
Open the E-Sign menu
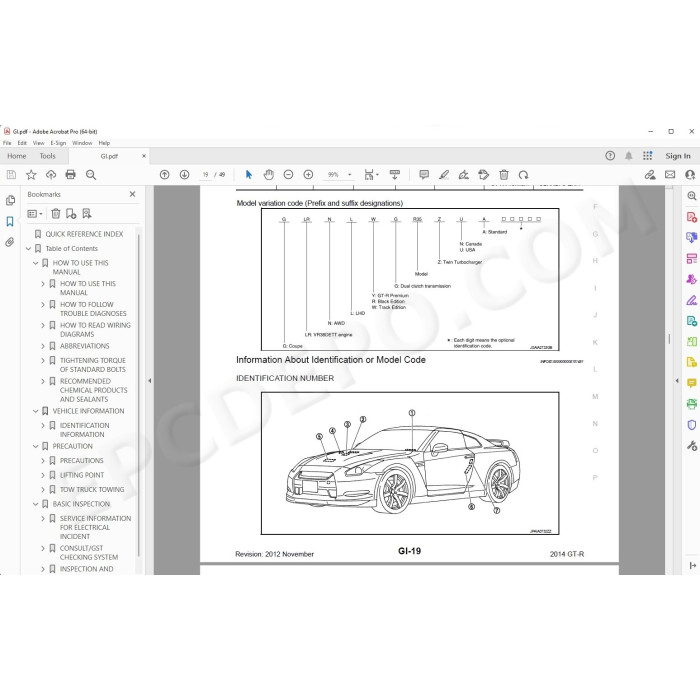point(58,143)
